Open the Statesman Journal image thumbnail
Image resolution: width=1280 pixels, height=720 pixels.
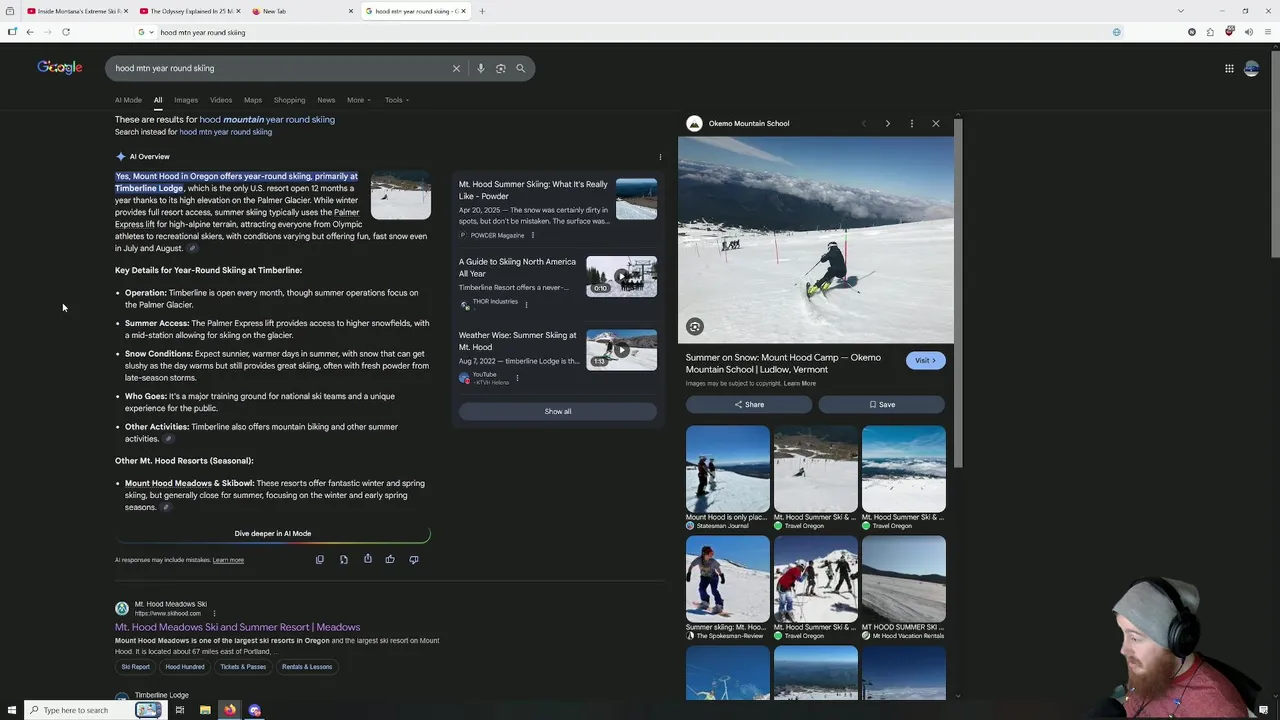(728, 469)
